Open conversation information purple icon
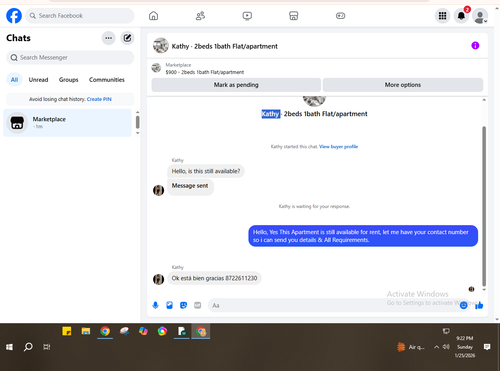Screen dimensions: 500x371 475,46
